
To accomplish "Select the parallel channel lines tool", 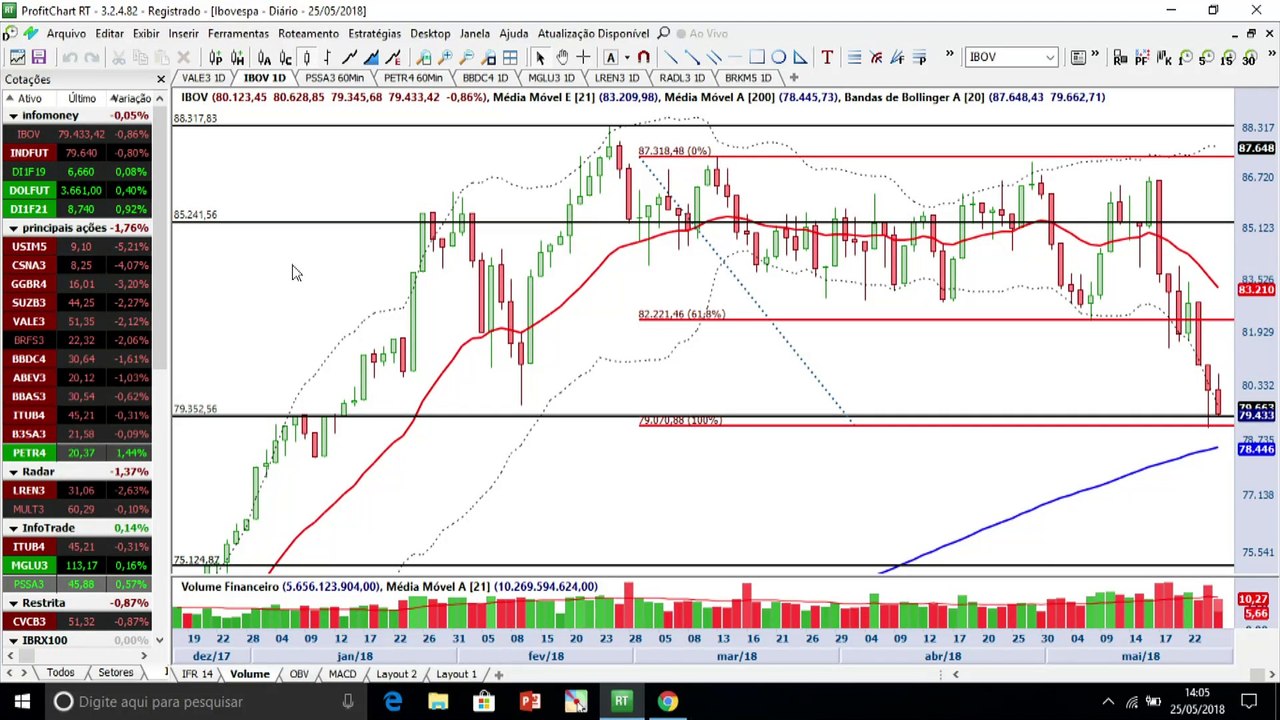I will (713, 57).
